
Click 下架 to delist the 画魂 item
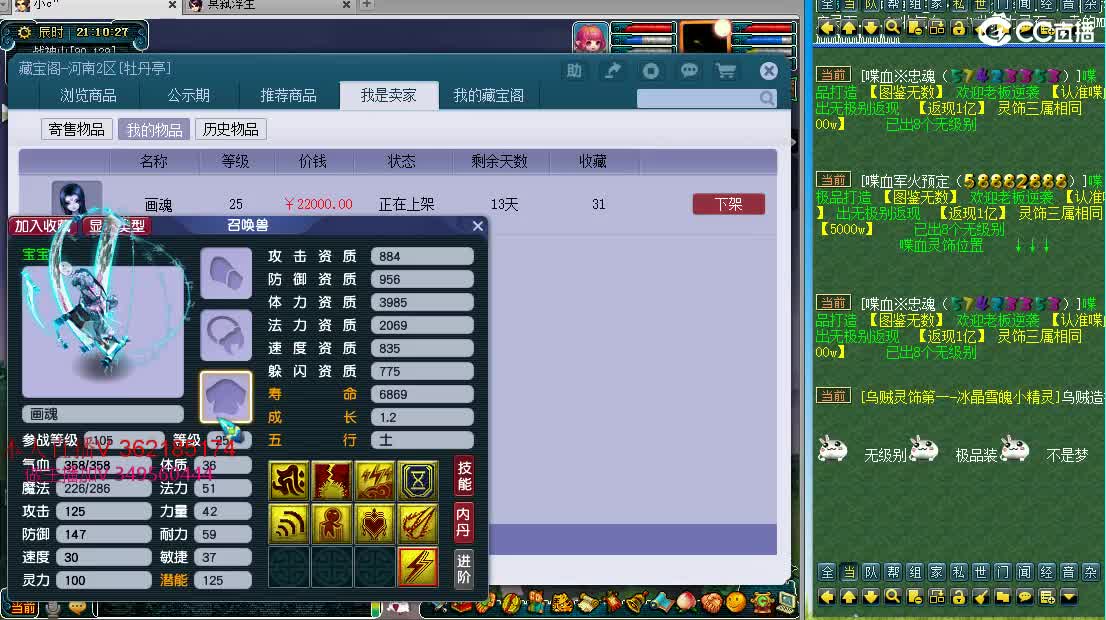pyautogui.click(x=728, y=203)
